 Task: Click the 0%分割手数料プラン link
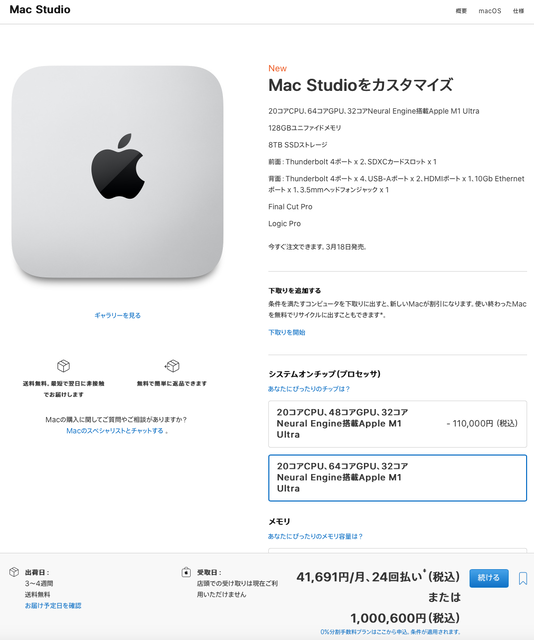(x=390, y=632)
